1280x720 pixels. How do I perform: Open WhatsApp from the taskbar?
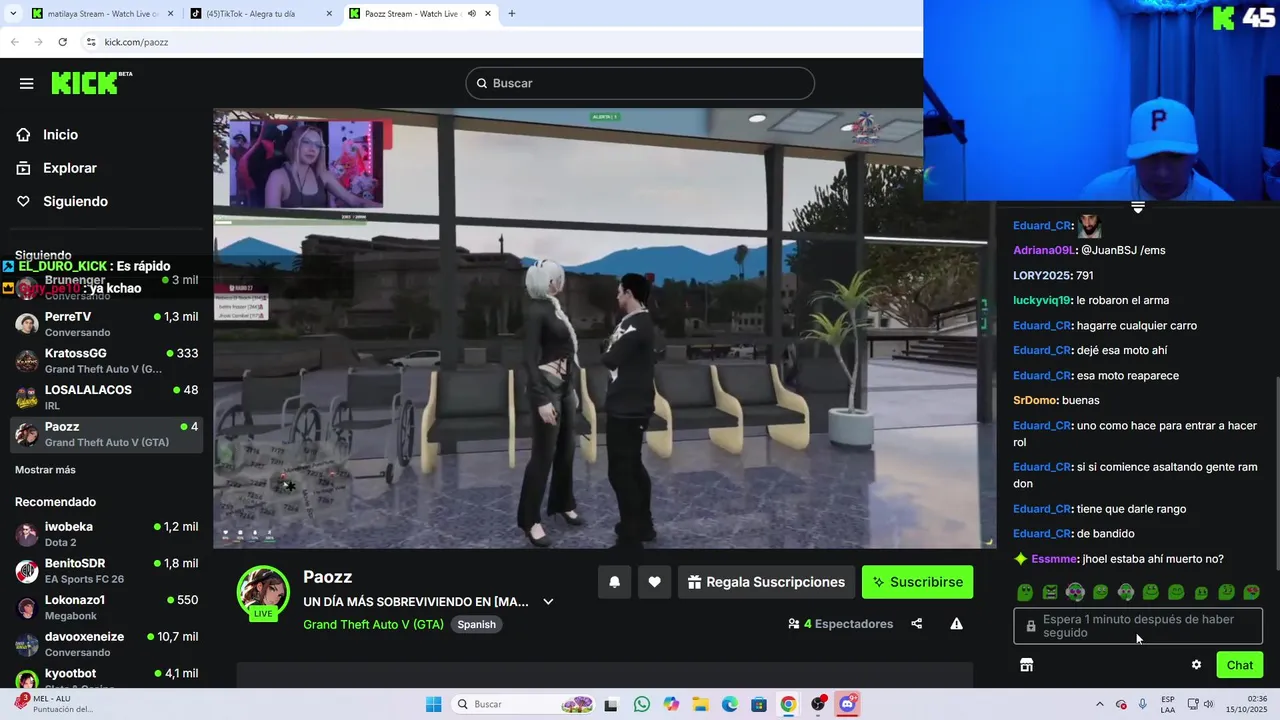point(641,704)
